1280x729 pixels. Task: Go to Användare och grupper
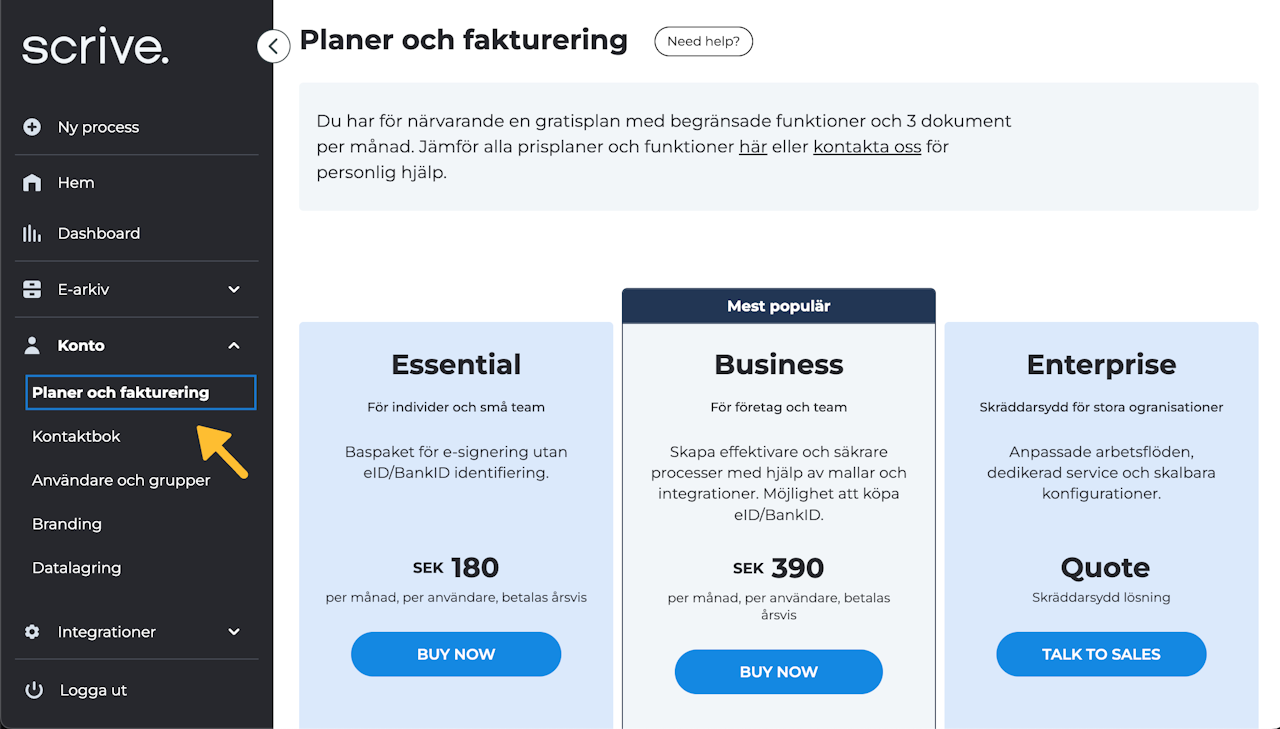coord(121,480)
